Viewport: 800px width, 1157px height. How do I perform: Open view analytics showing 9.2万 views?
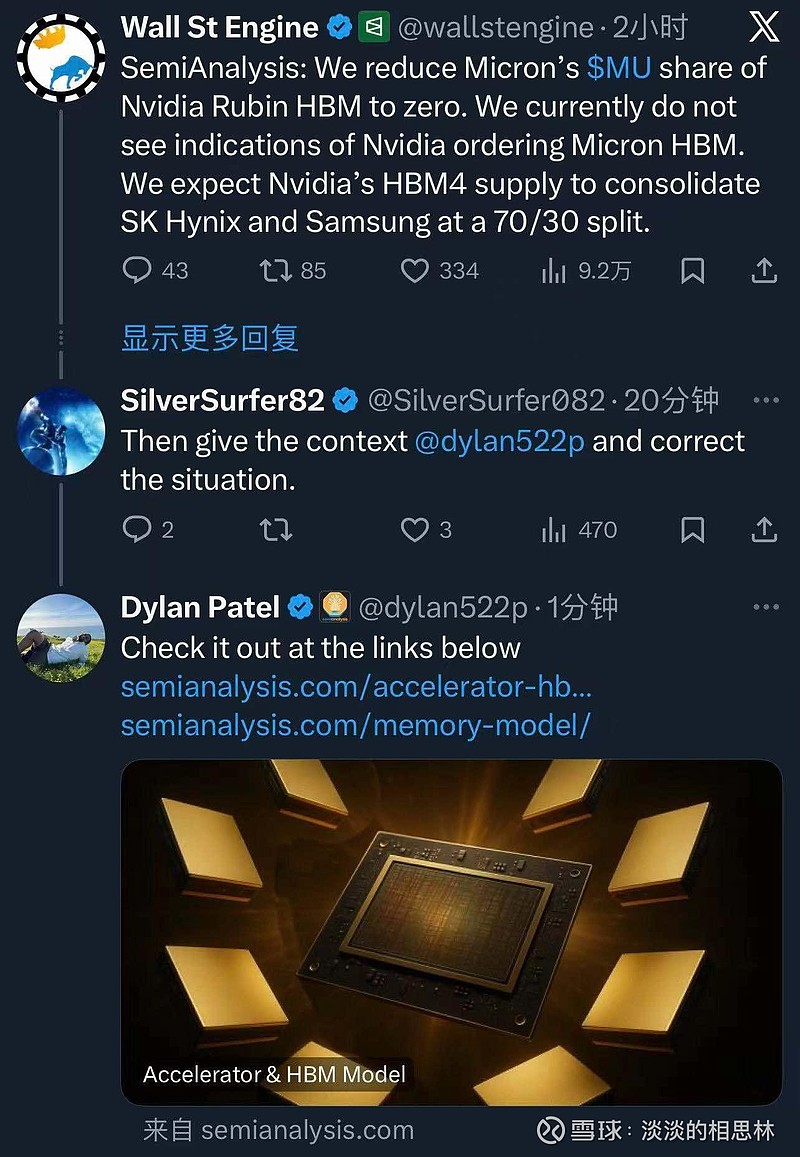[553, 271]
